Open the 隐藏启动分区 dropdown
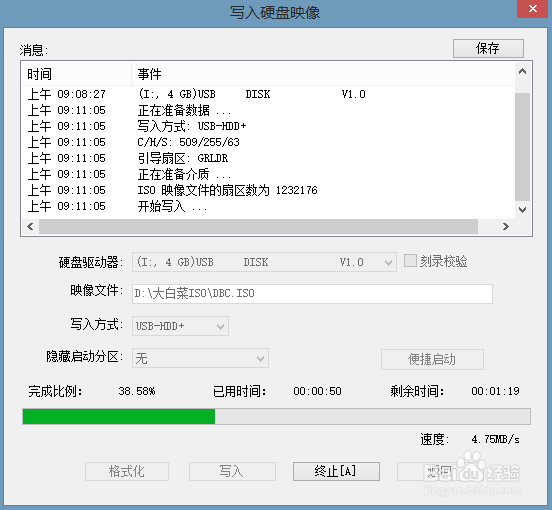Viewport: 552px width, 510px height. pos(200,358)
